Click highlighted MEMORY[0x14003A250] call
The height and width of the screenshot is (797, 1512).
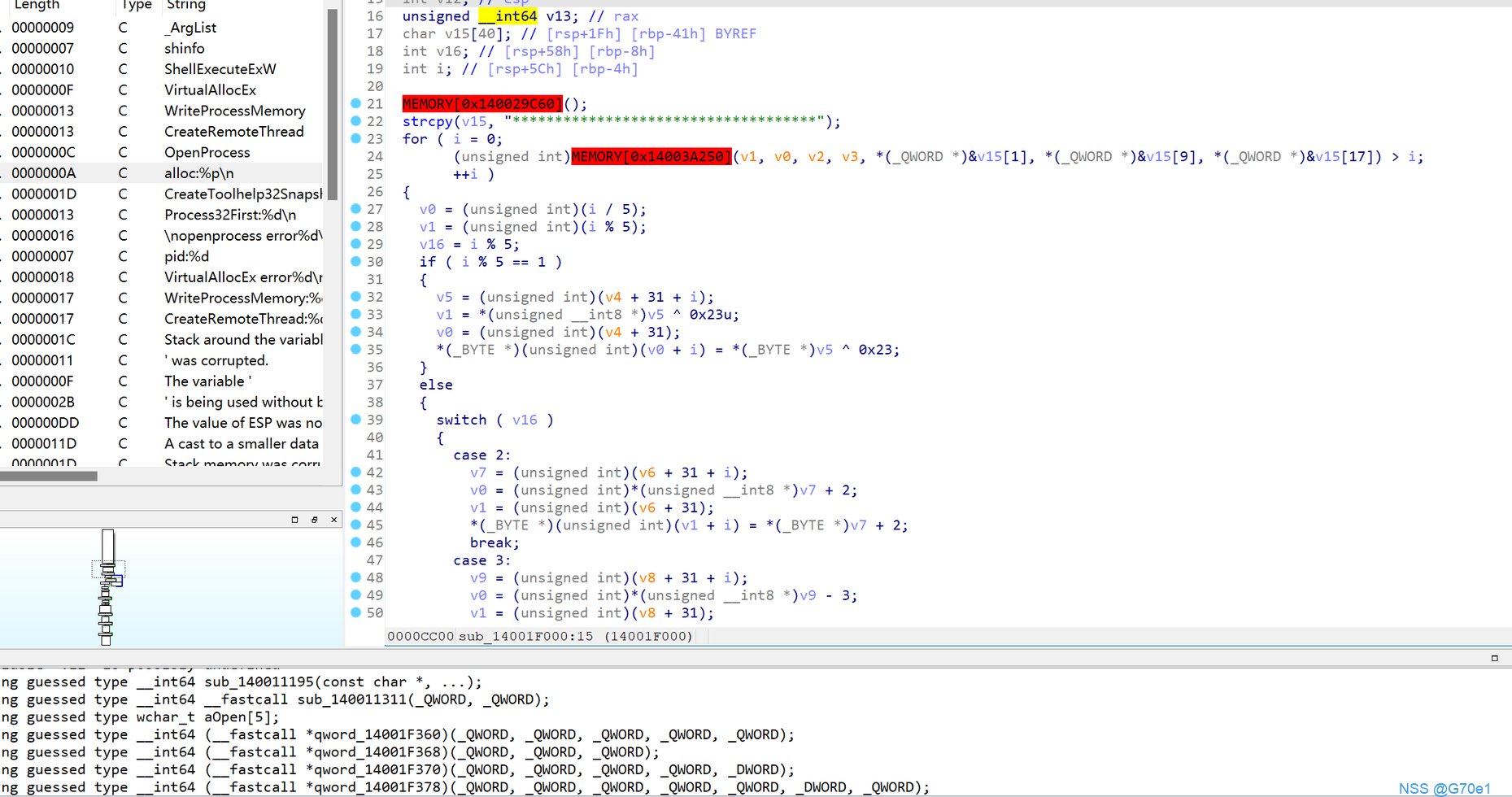pos(651,156)
